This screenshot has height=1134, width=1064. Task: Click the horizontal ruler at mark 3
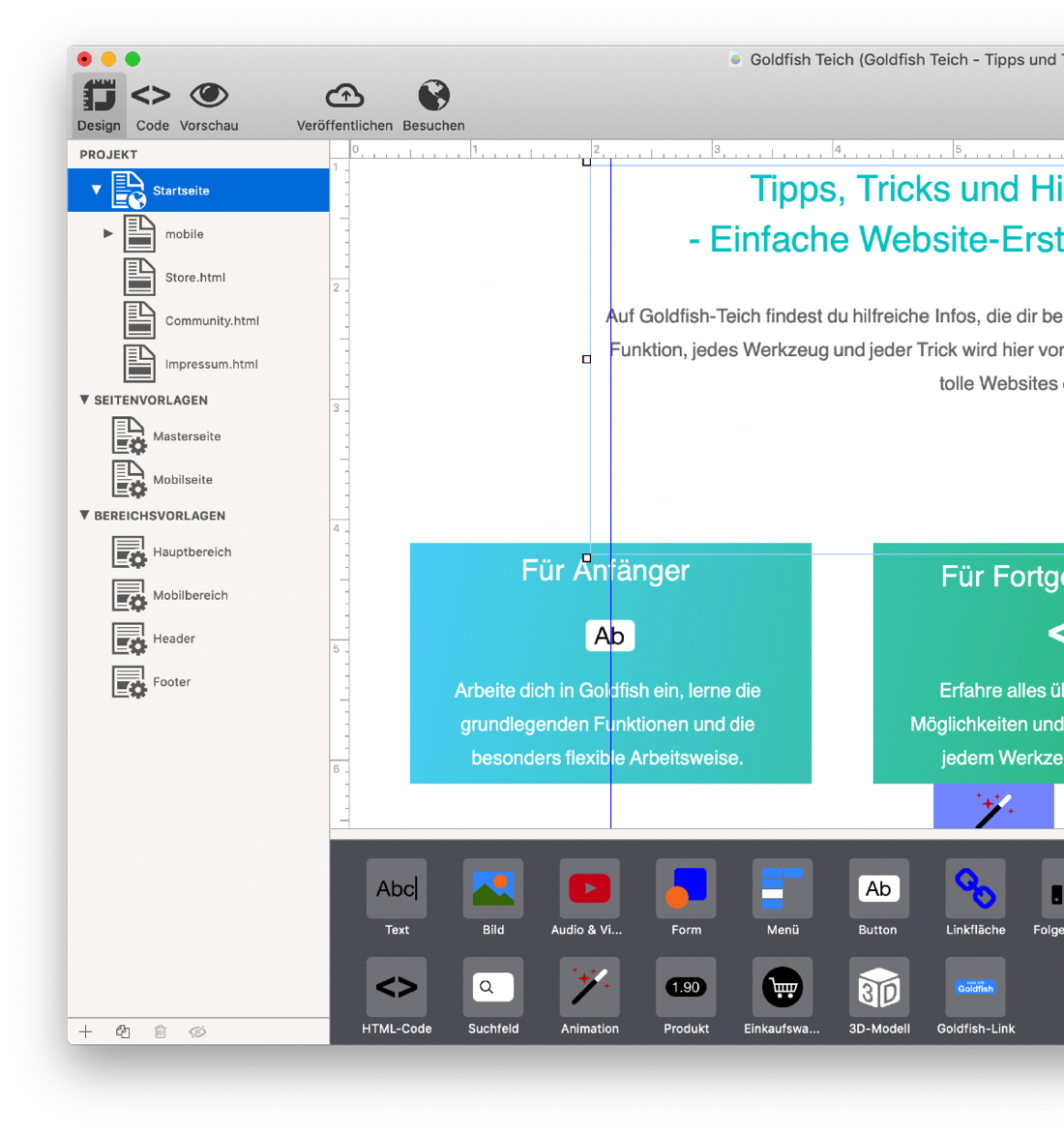pos(717,149)
